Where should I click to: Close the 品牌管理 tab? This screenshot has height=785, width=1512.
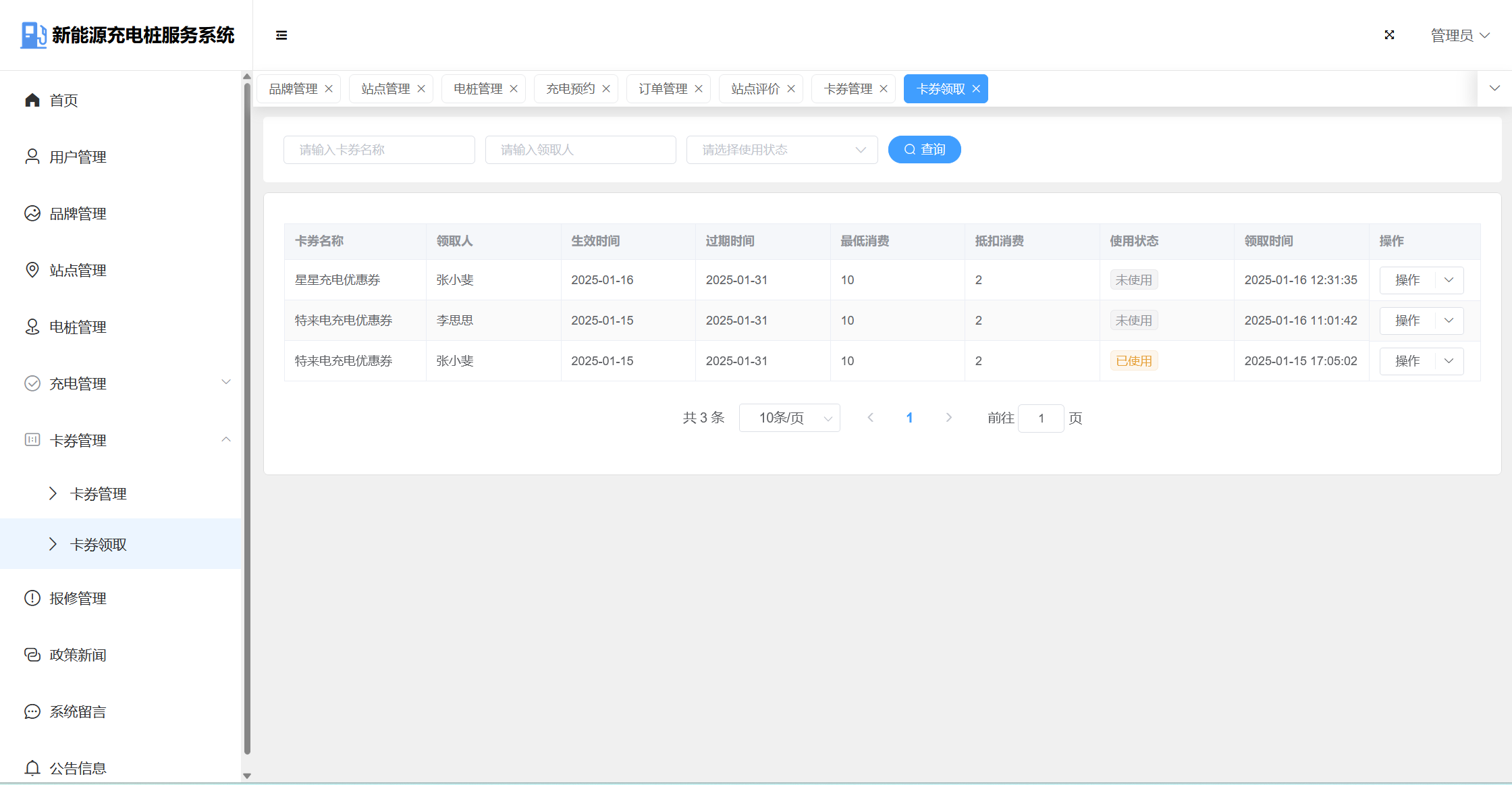pyautogui.click(x=329, y=89)
